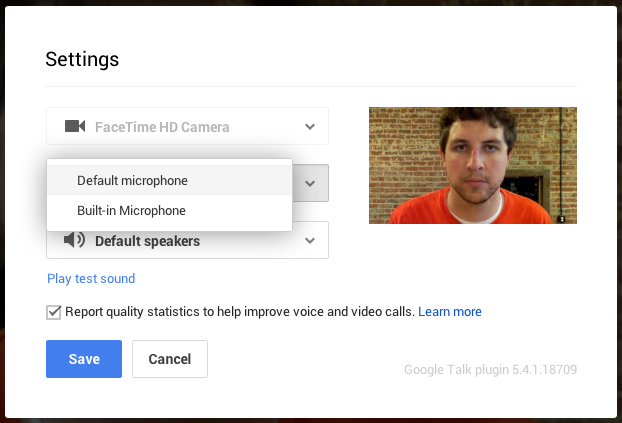Click the Settings dialog heading
Screen dimensions: 622x423
coord(82,60)
